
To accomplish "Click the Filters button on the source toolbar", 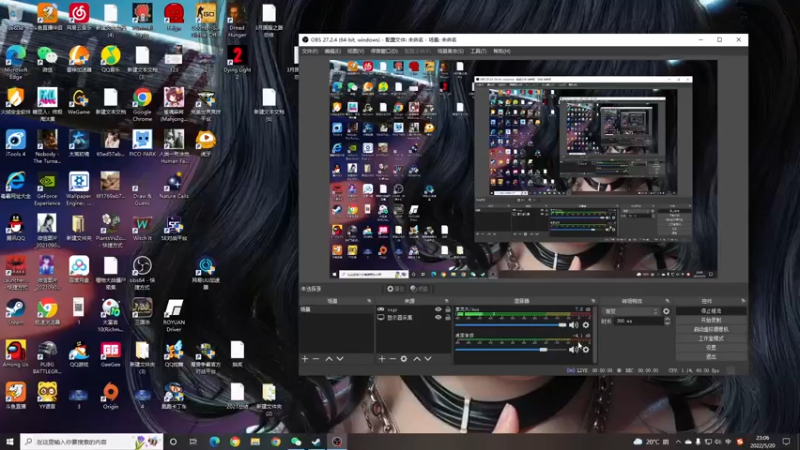I will coord(419,289).
